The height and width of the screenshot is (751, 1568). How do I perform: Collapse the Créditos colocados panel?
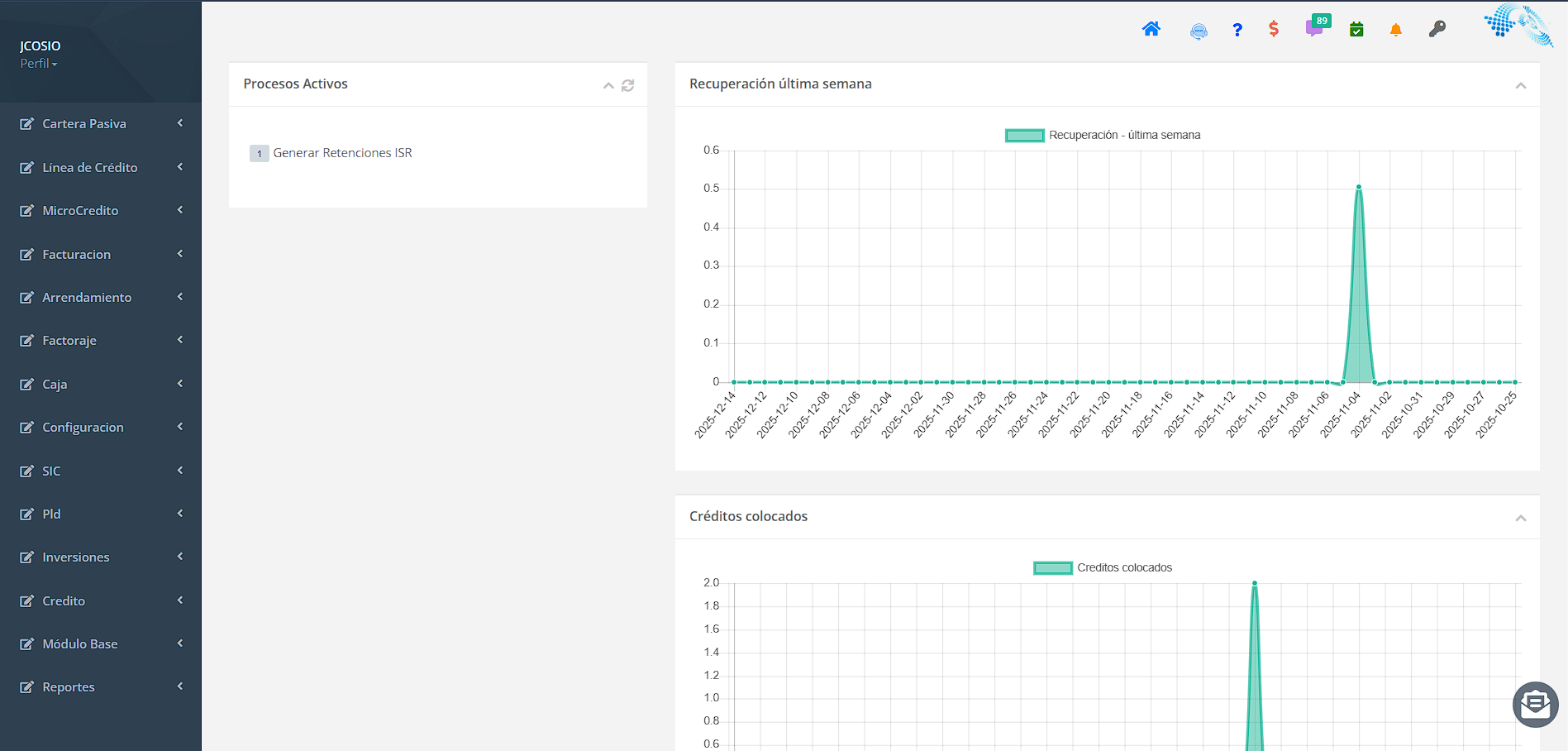1521,519
